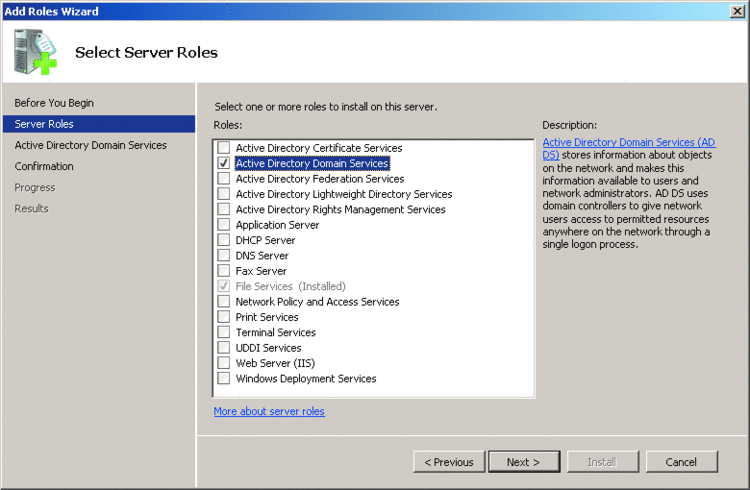Select 'Windows Deployment Services' role label
The width and height of the screenshot is (750, 490).
[306, 379]
